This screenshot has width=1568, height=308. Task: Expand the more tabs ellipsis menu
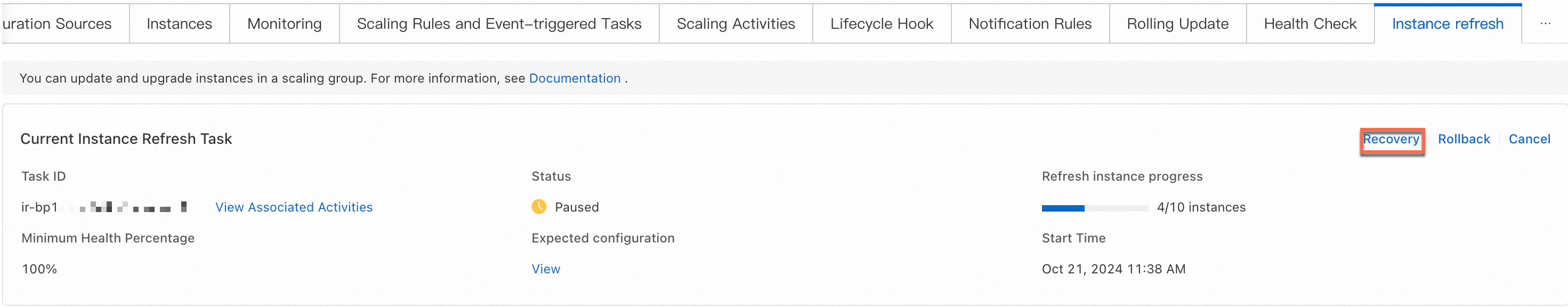click(1545, 24)
